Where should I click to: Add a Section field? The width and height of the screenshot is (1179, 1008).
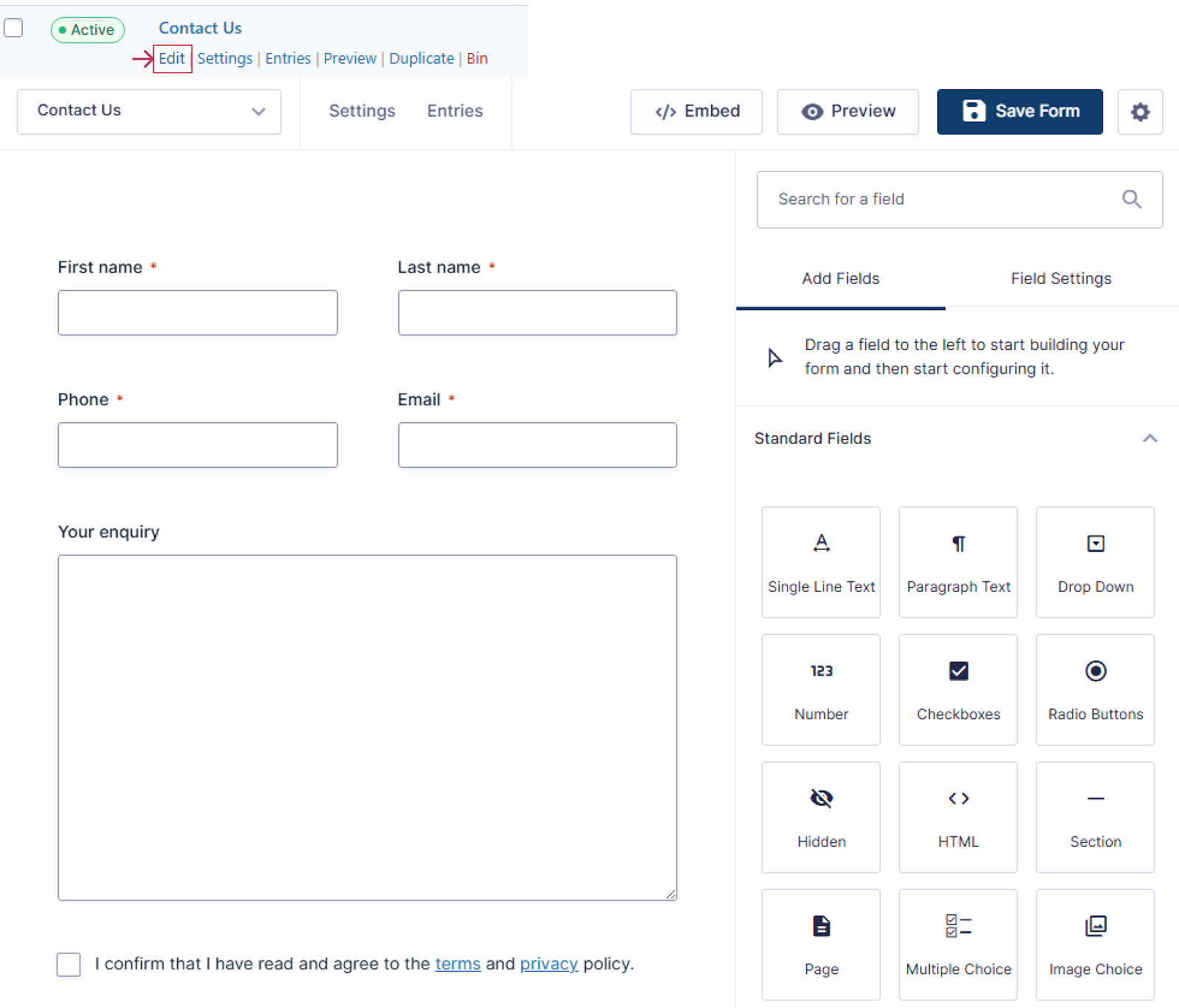tap(1095, 817)
